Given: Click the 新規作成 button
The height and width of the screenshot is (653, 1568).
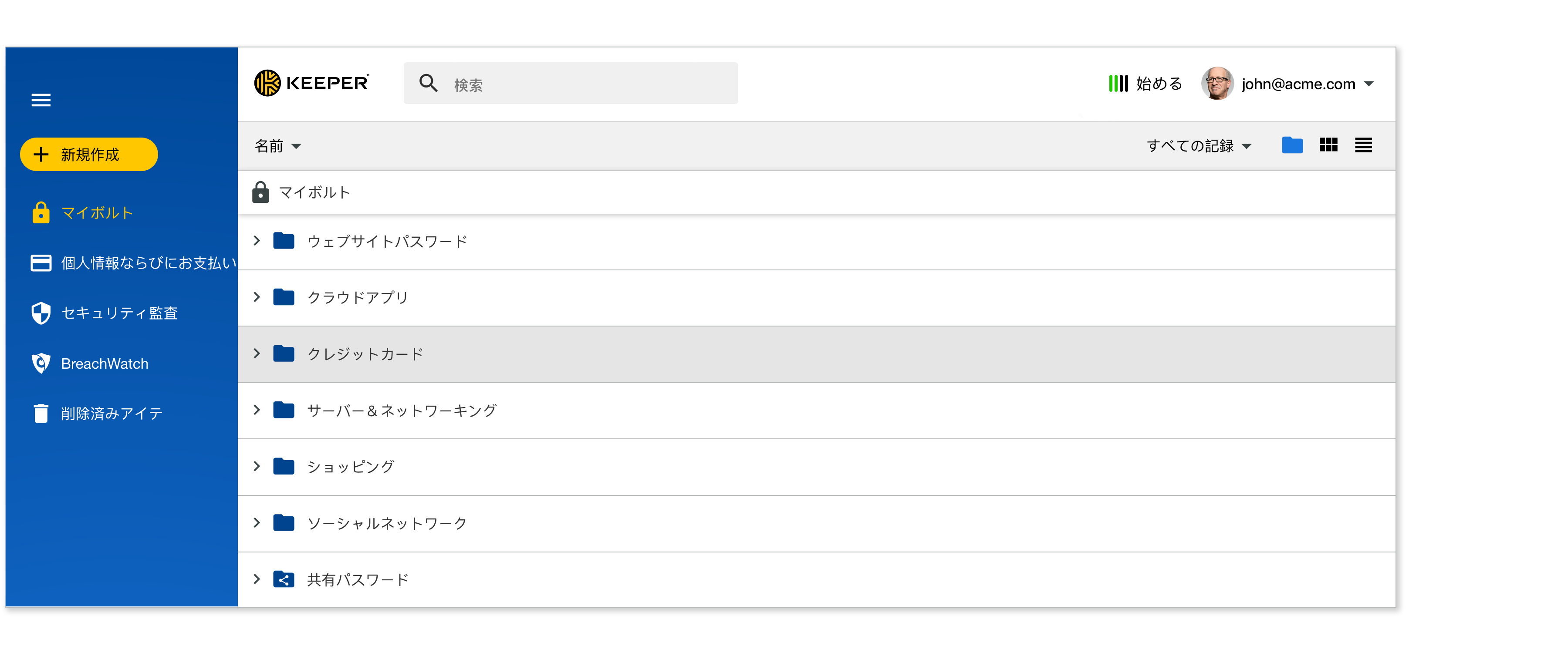Looking at the screenshot, I should pos(89,154).
